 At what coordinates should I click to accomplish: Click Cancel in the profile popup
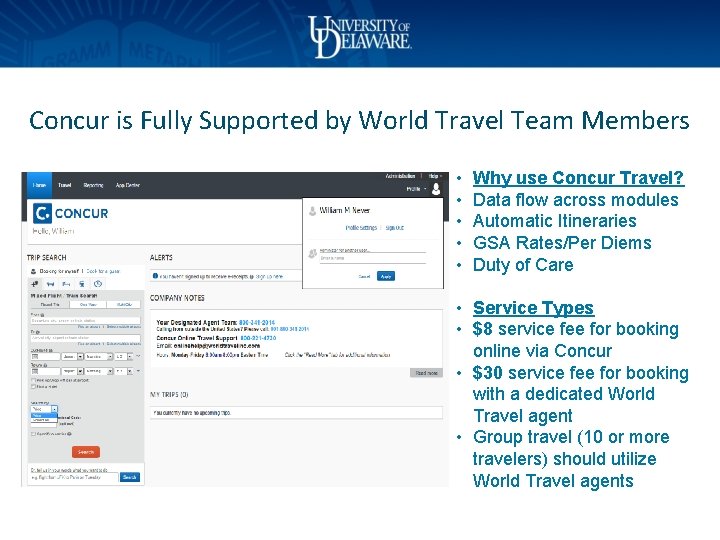364,276
